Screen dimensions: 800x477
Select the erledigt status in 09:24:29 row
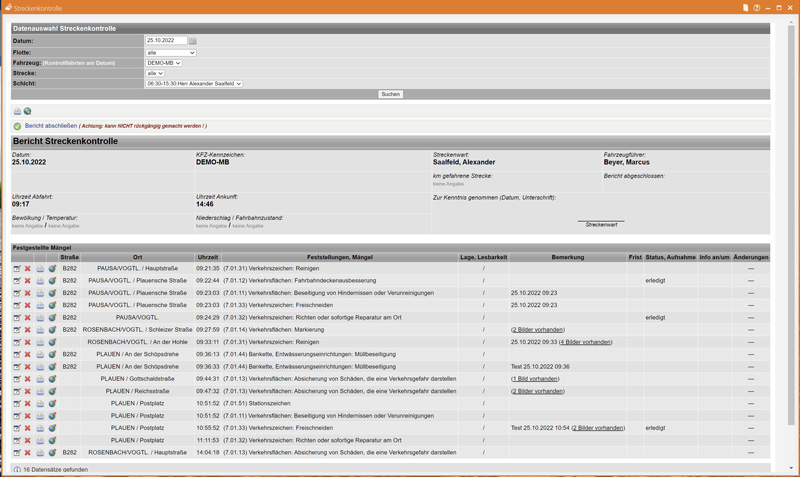pyautogui.click(x=655, y=317)
